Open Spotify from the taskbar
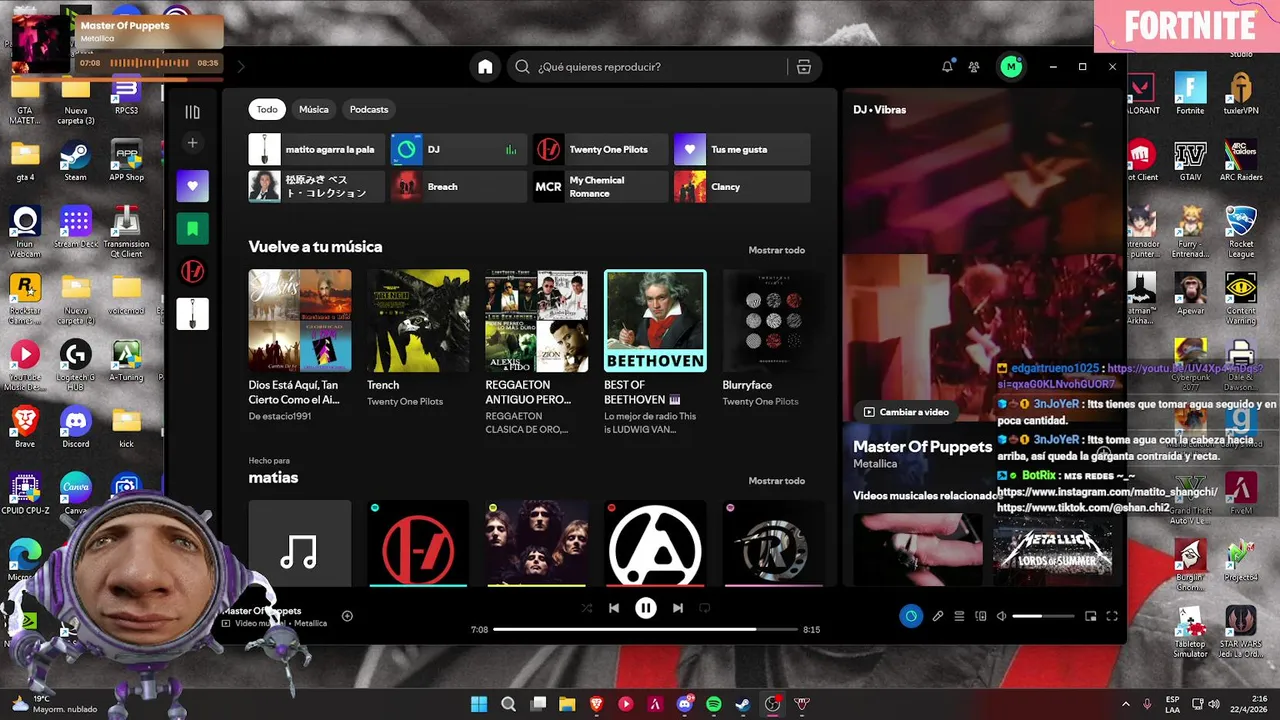 click(714, 704)
